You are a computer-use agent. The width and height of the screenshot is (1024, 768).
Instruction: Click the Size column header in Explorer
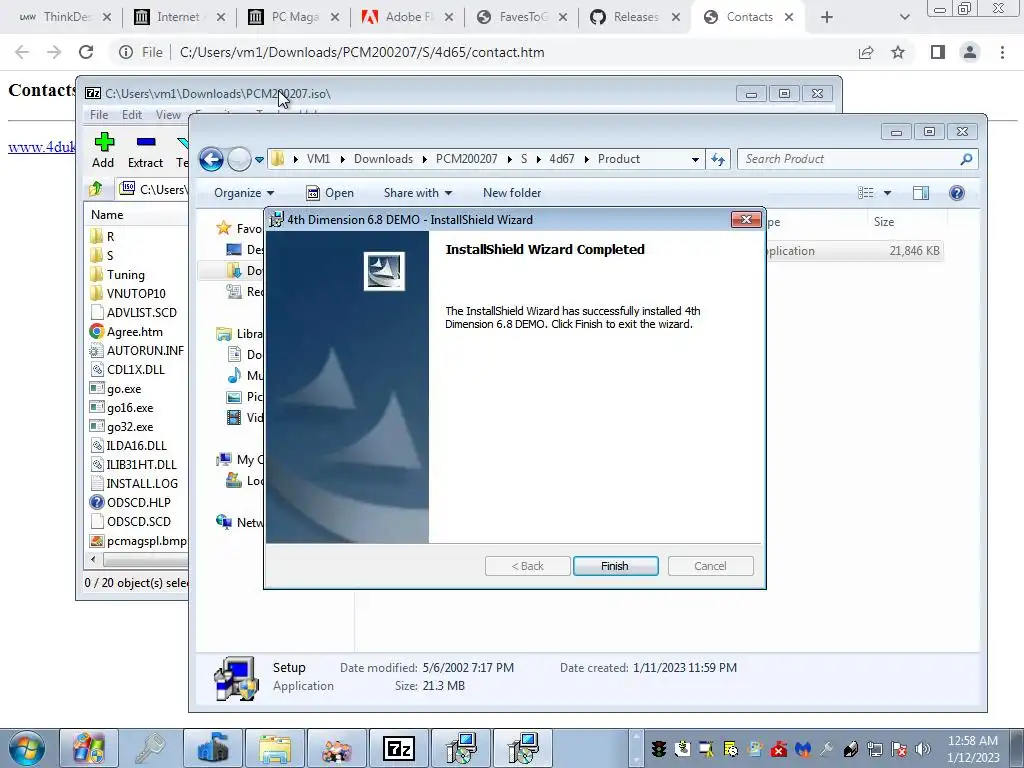(884, 222)
